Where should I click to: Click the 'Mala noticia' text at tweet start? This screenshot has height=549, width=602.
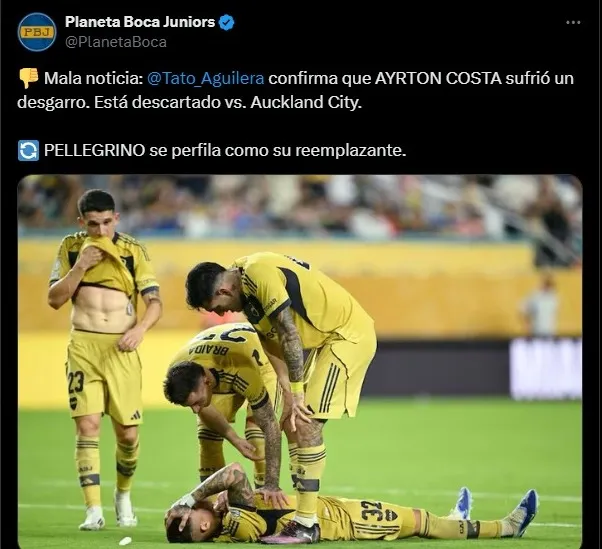click(x=94, y=78)
